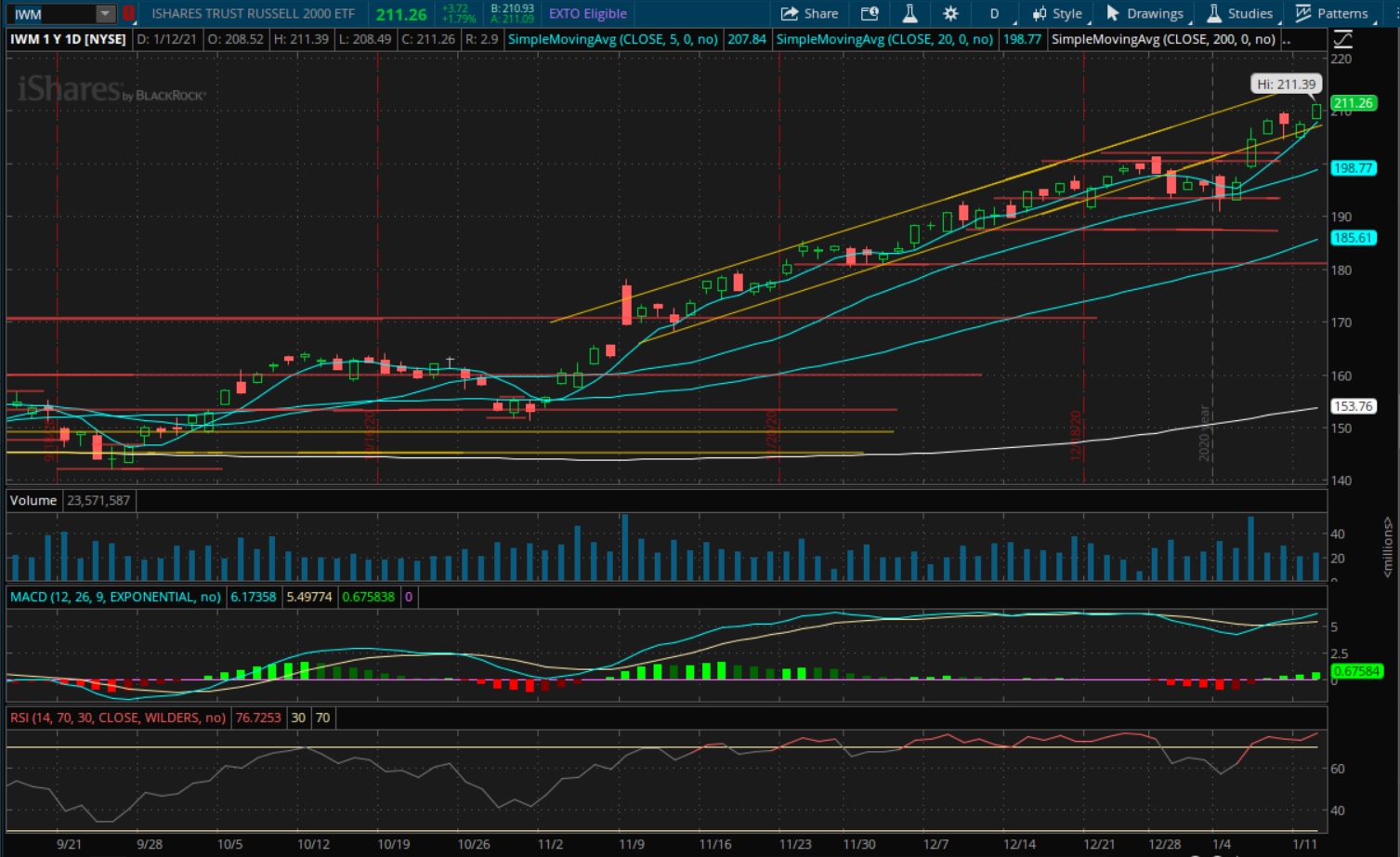1400x857 pixels.
Task: Click ISHARES TRUST RUSSELL 2000 ETF title
Action: [254, 14]
